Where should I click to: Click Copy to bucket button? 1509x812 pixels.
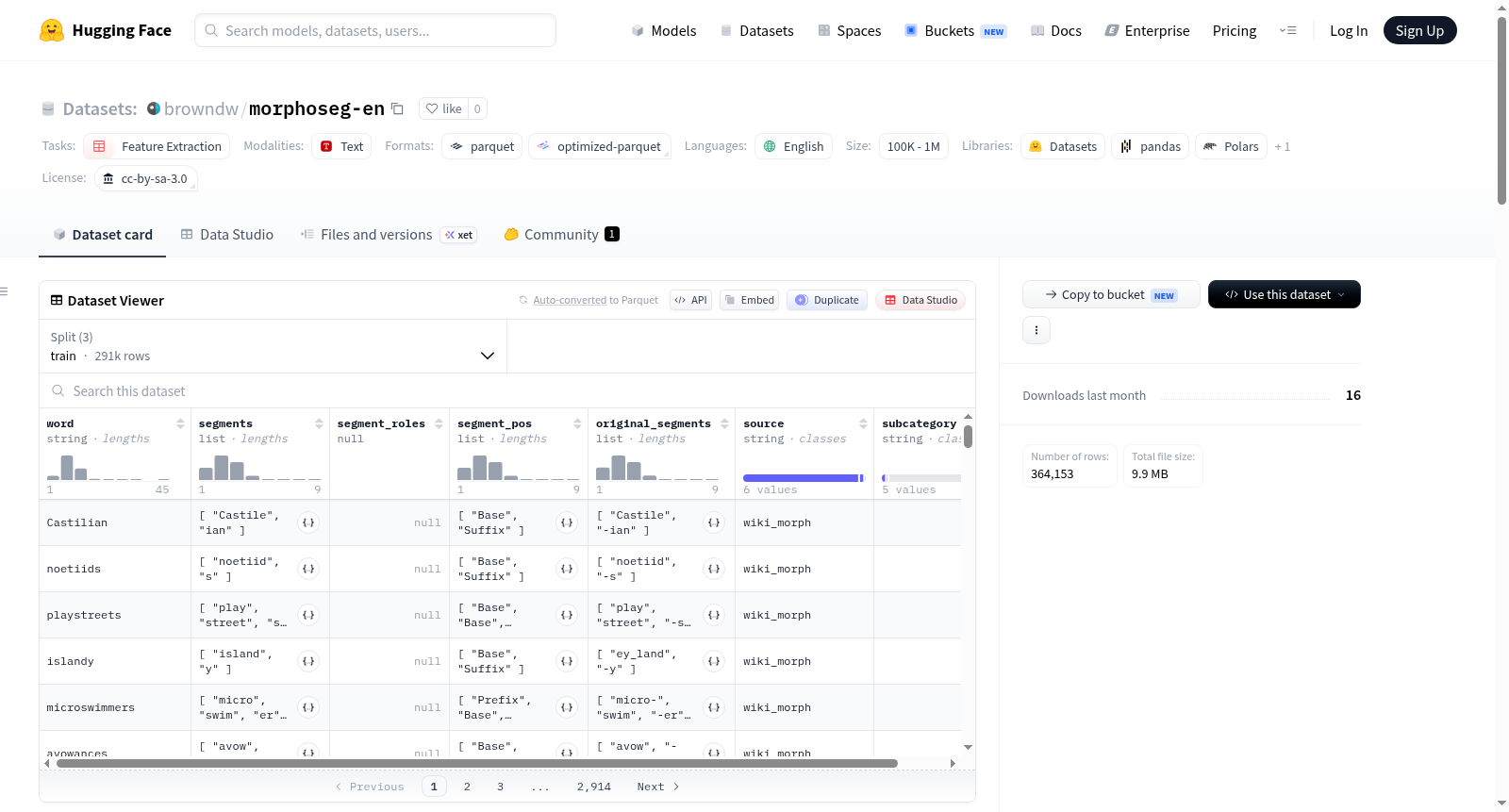click(x=1111, y=294)
